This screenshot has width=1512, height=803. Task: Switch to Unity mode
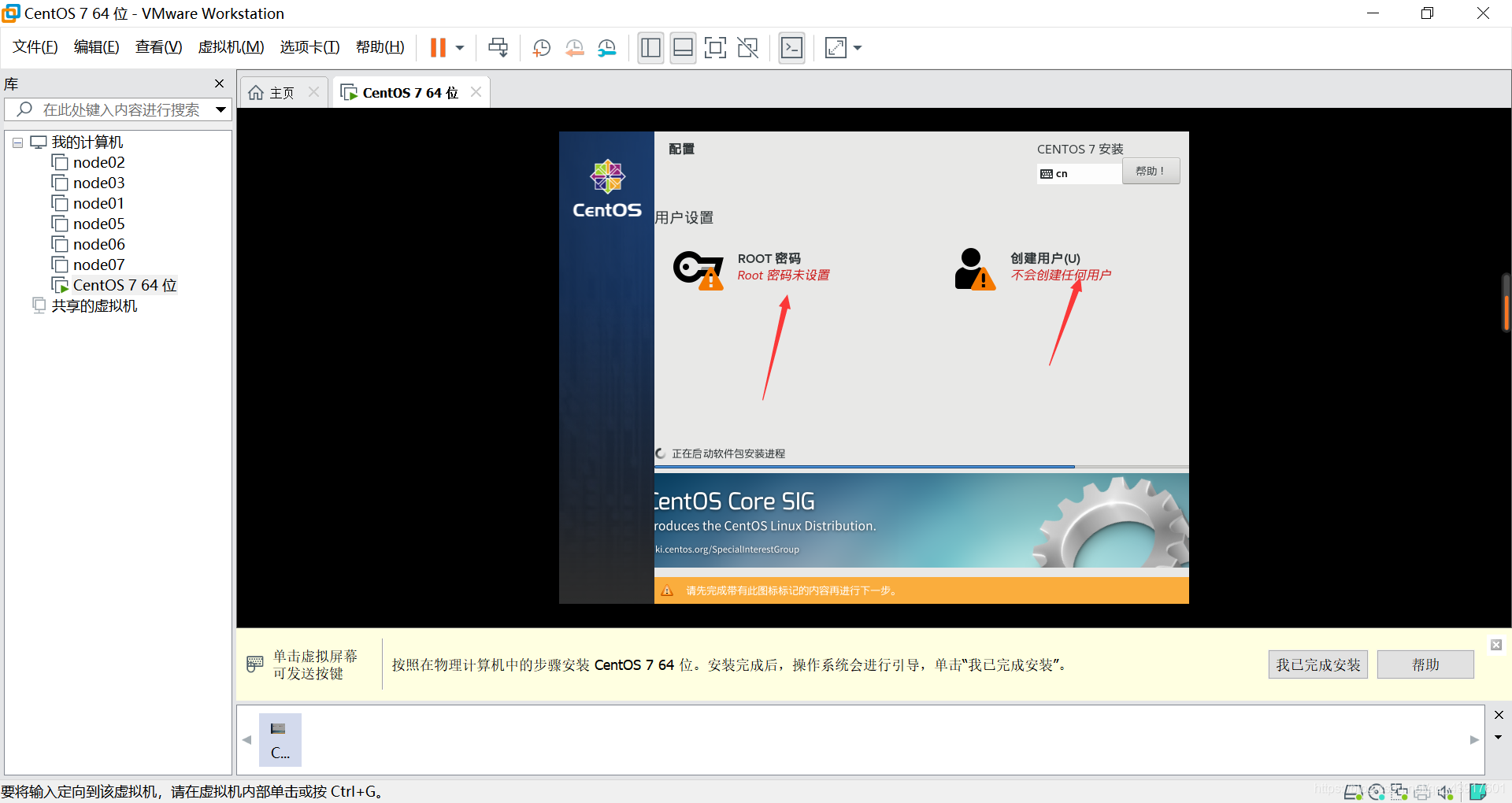pos(747,48)
